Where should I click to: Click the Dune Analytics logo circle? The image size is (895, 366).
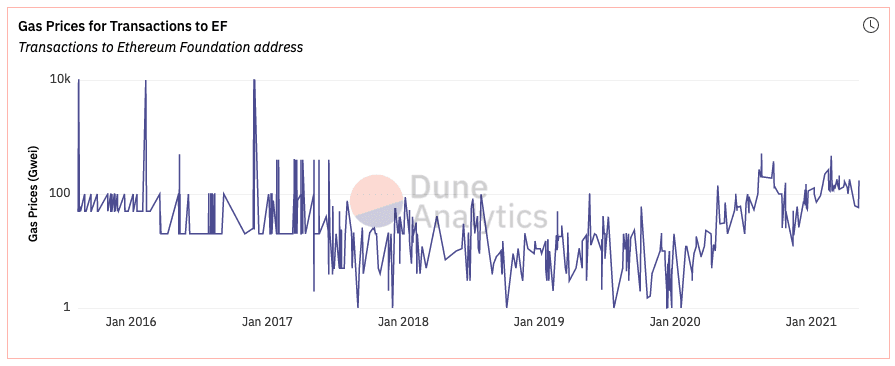pos(377,202)
